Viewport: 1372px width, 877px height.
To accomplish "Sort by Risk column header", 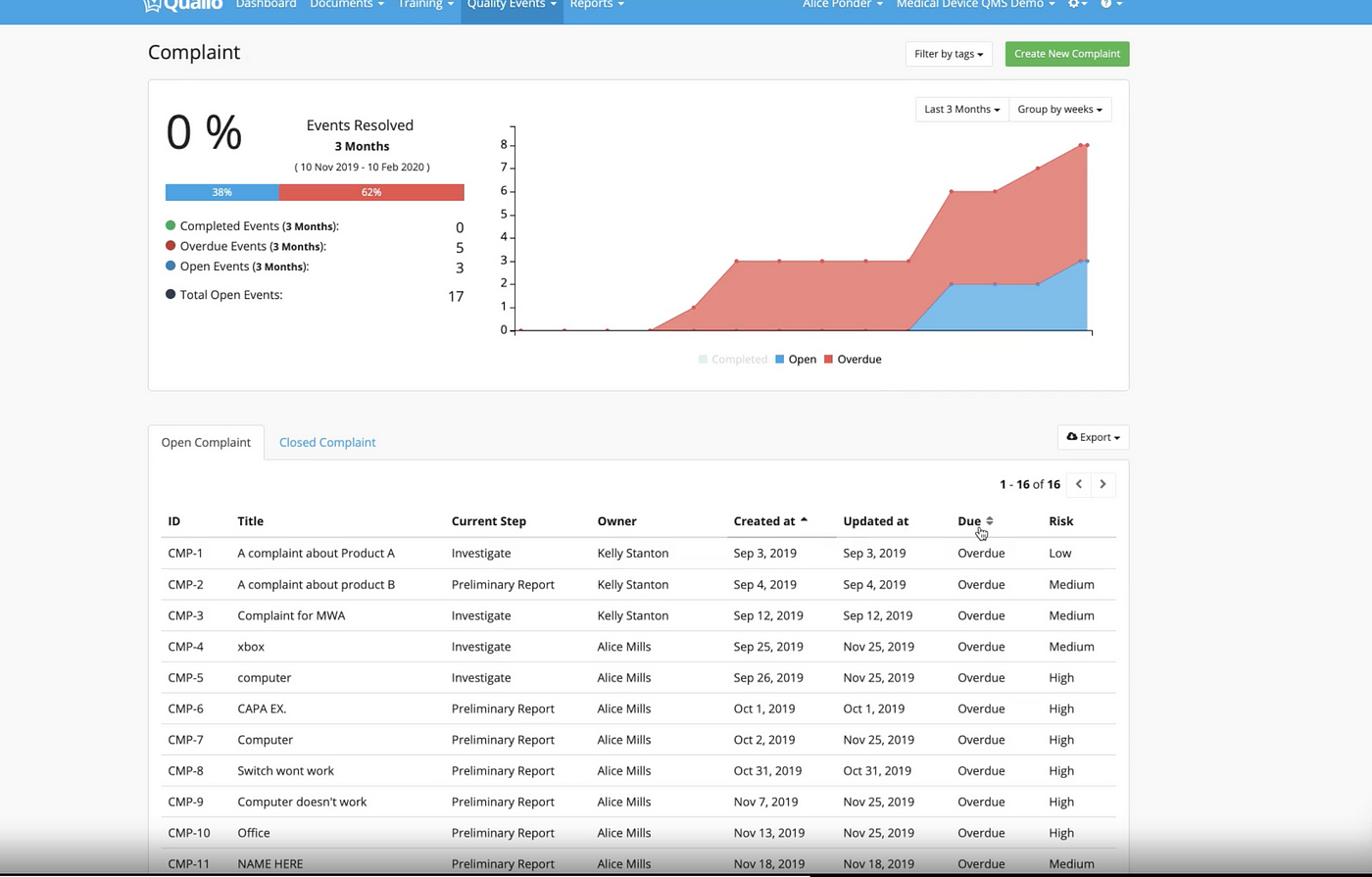I will (x=1060, y=521).
